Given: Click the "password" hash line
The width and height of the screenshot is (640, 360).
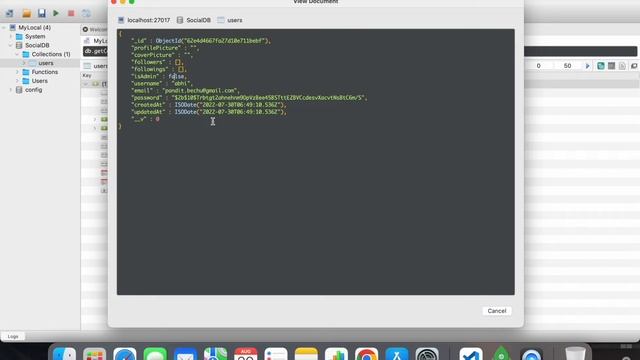Looking at the screenshot, I should (x=249, y=98).
